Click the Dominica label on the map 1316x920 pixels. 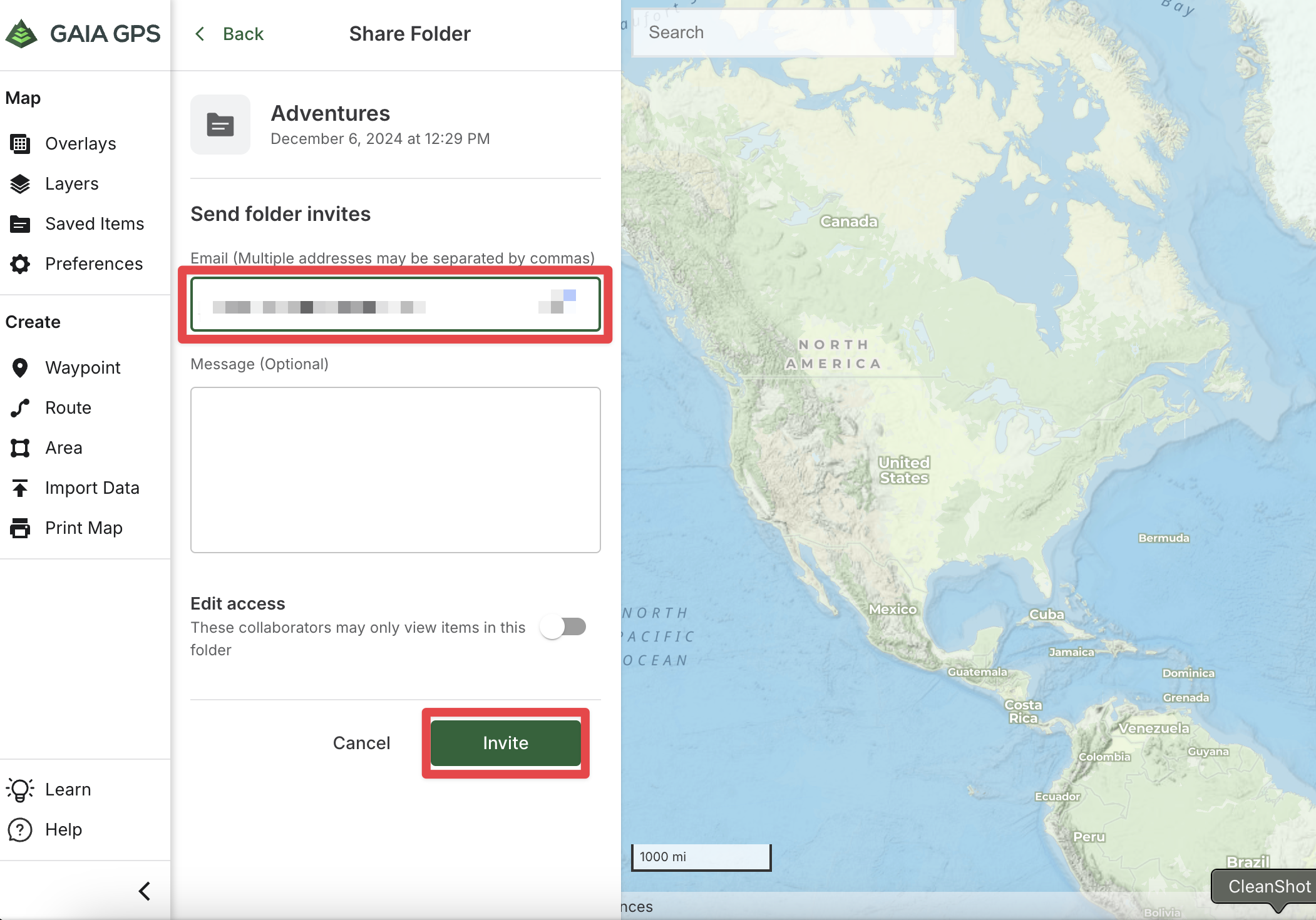click(x=1188, y=673)
